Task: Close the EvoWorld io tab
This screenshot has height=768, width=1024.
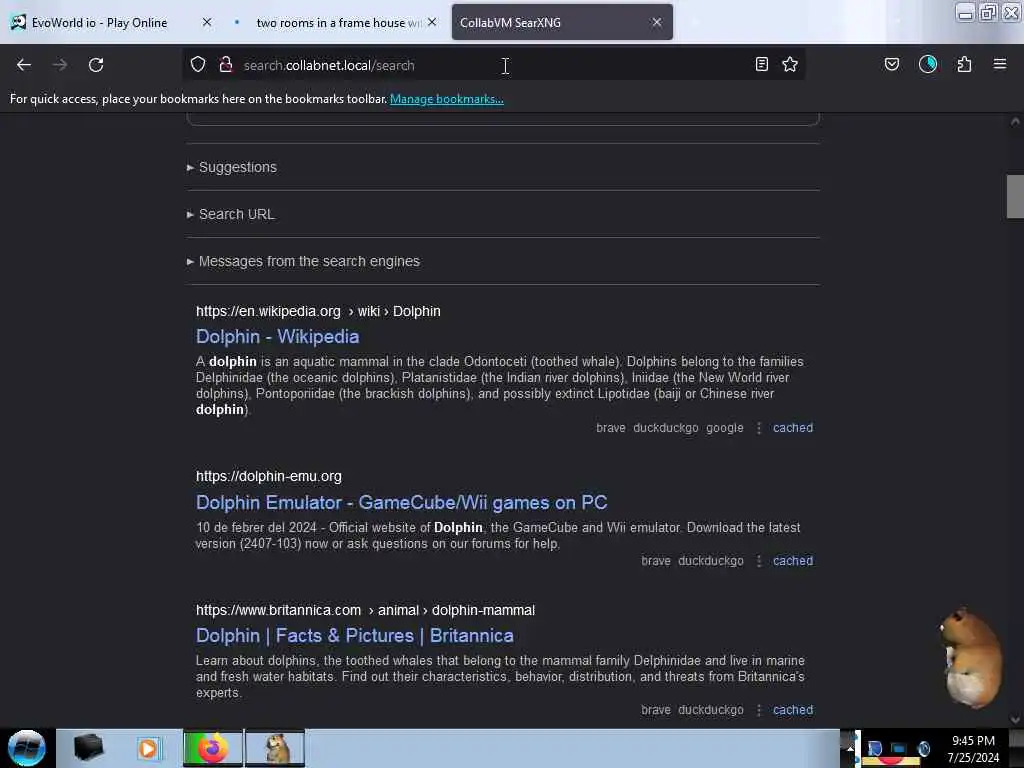Action: click(x=207, y=22)
